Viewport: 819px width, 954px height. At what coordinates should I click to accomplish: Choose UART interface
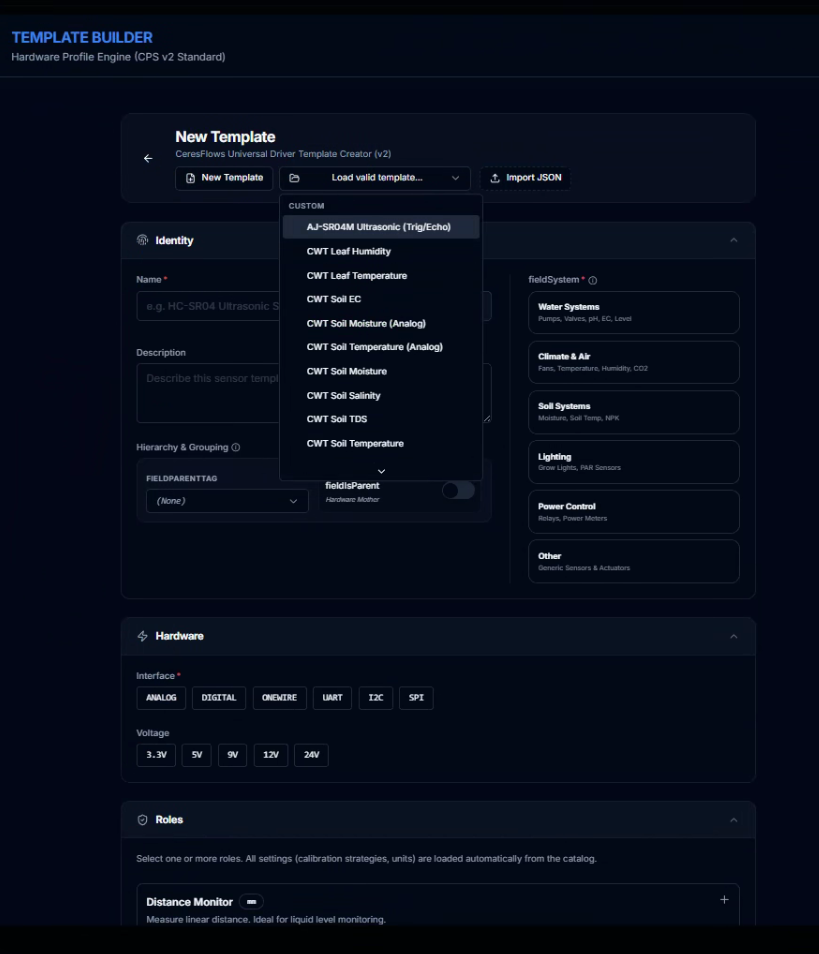332,698
